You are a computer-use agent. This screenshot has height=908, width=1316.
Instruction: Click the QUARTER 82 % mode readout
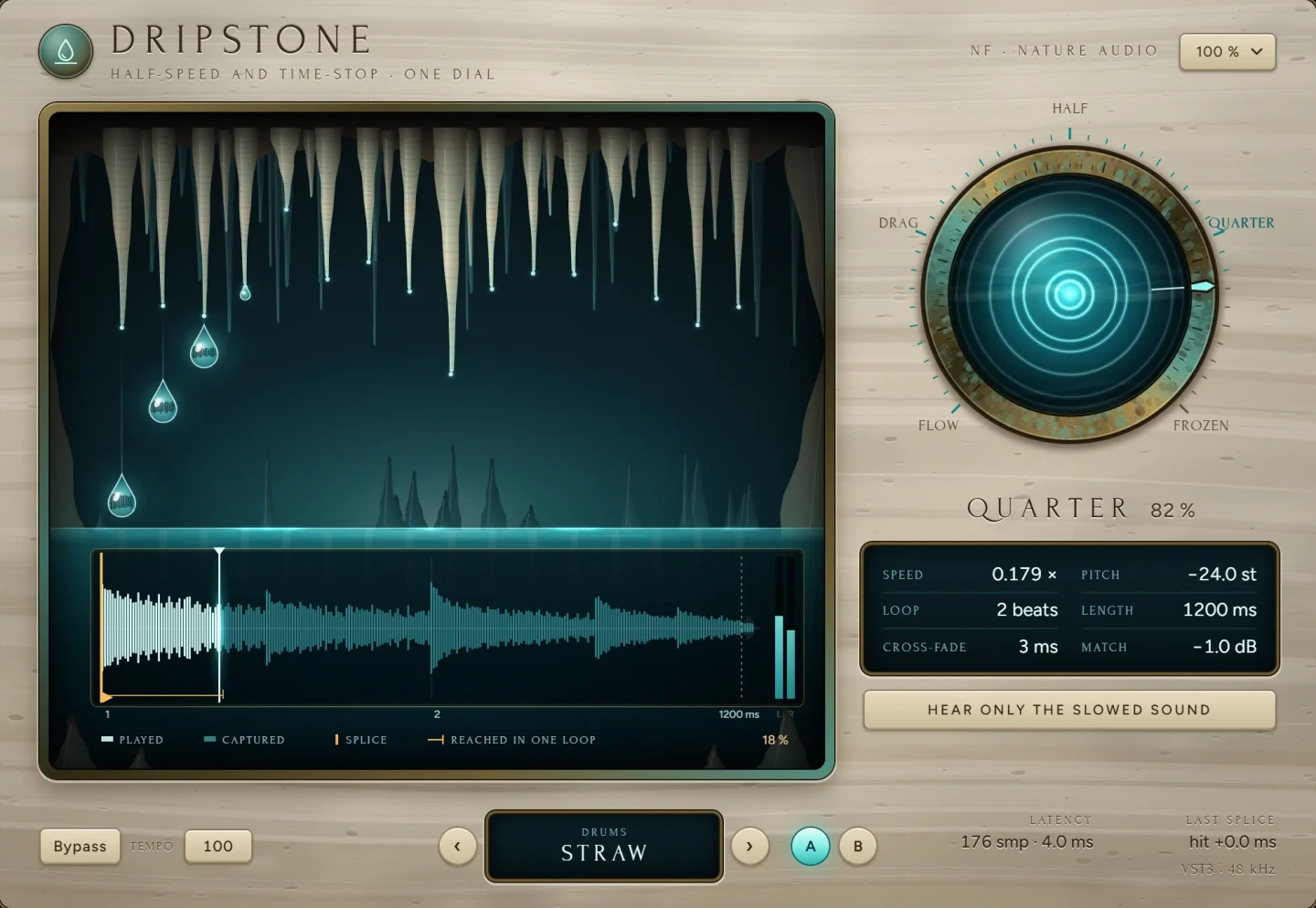1080,509
